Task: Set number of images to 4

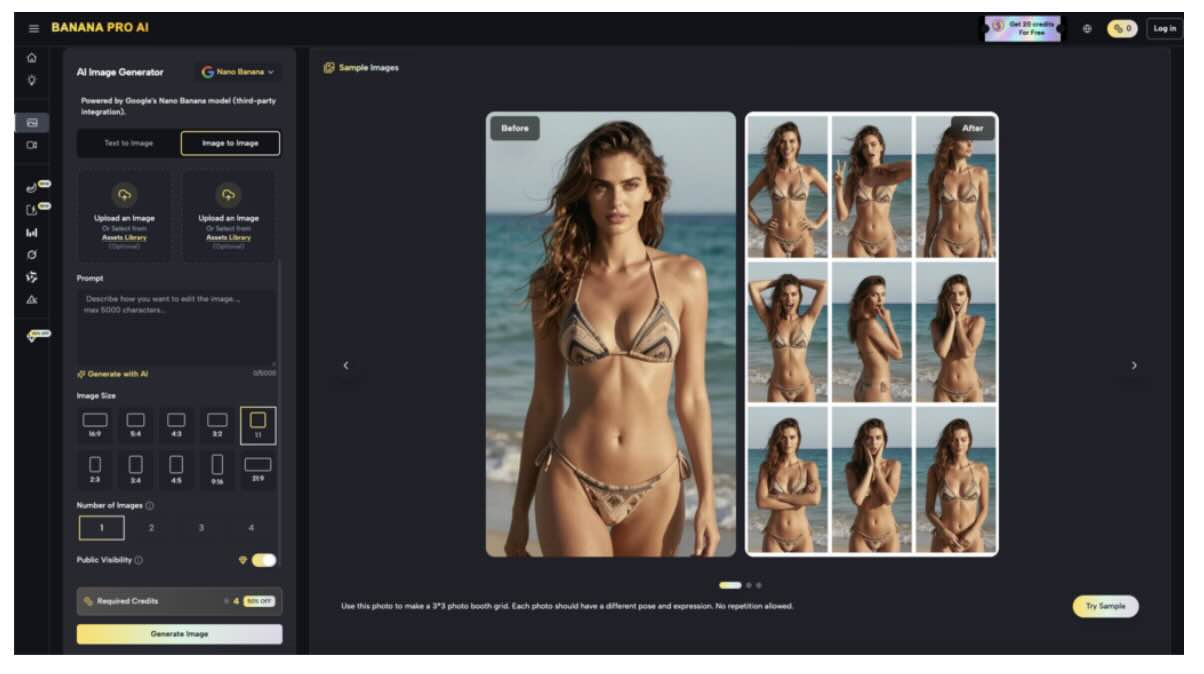Action: 251,528
